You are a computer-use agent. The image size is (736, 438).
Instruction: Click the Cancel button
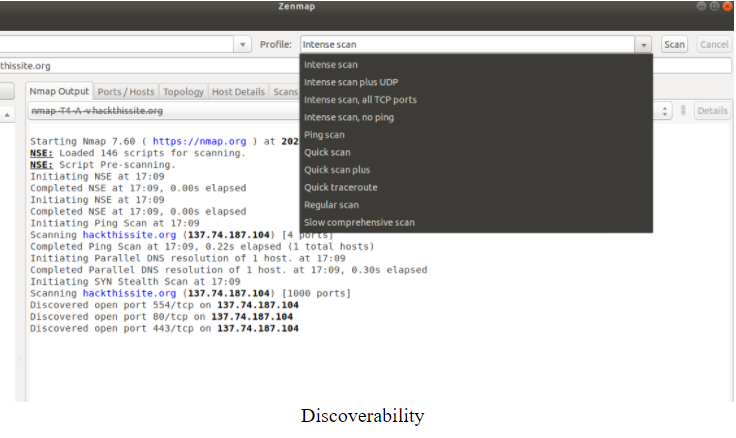(714, 45)
